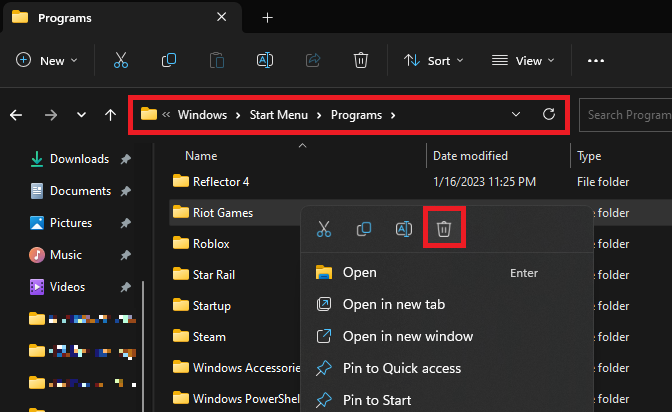
Task: Click the toolbar Rename icon
Action: click(x=265, y=60)
